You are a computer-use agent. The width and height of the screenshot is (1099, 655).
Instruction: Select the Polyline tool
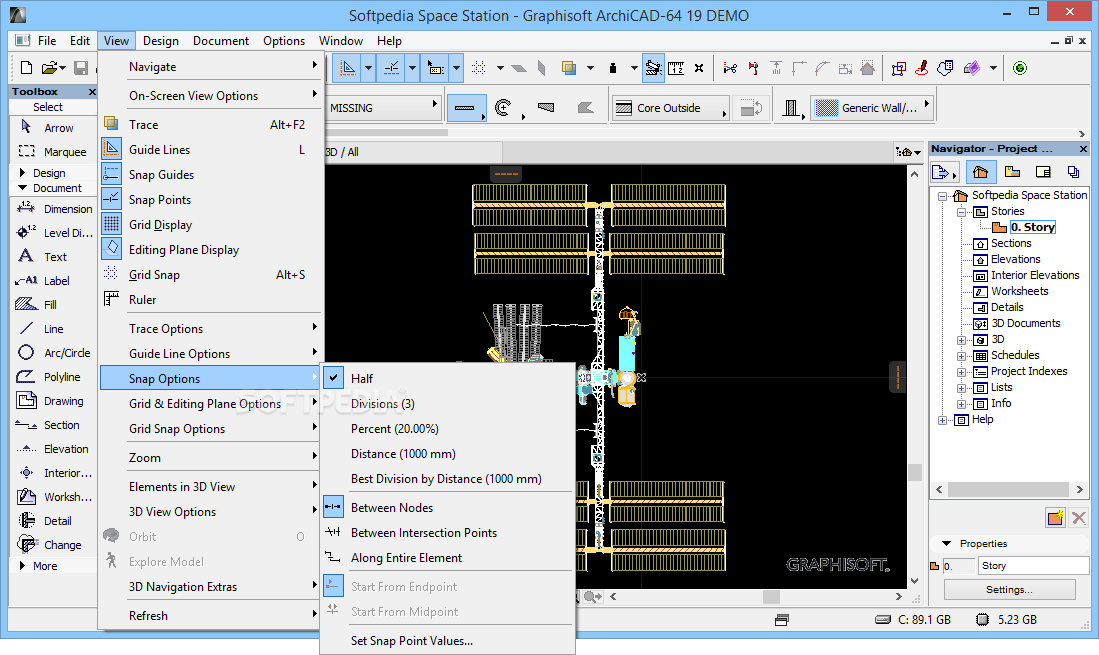coord(53,376)
